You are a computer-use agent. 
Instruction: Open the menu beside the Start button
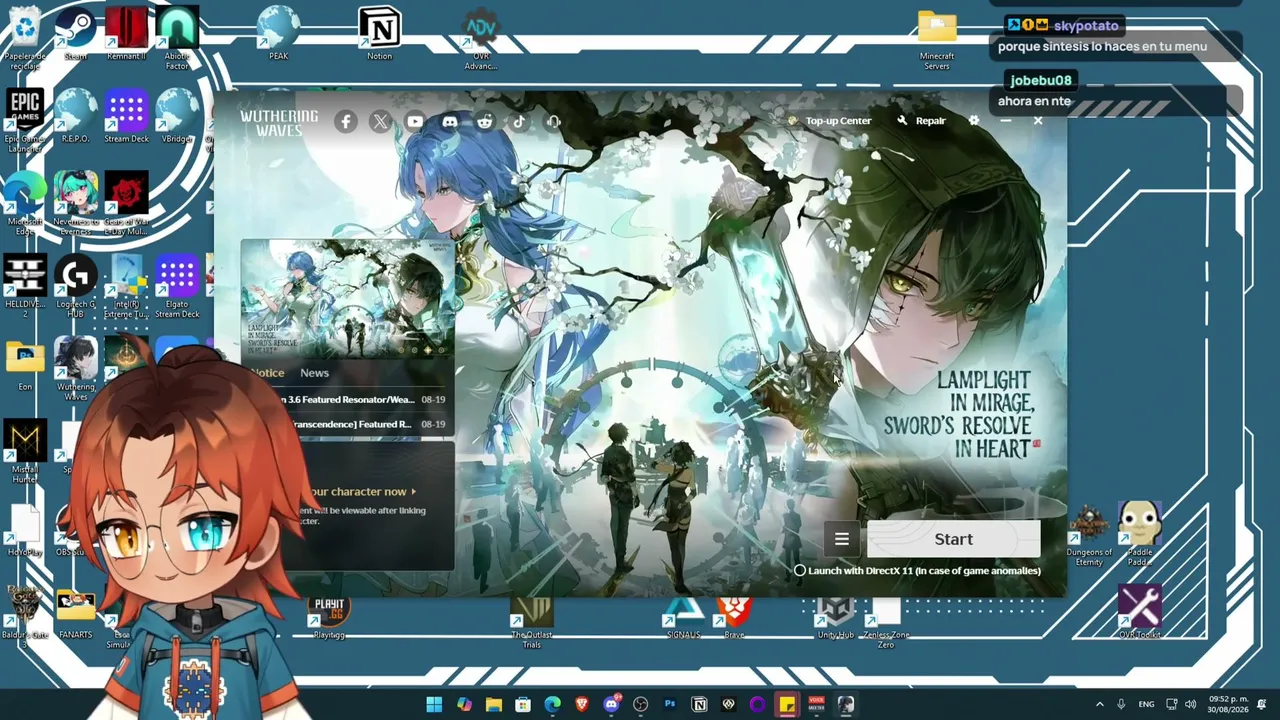[x=842, y=540]
